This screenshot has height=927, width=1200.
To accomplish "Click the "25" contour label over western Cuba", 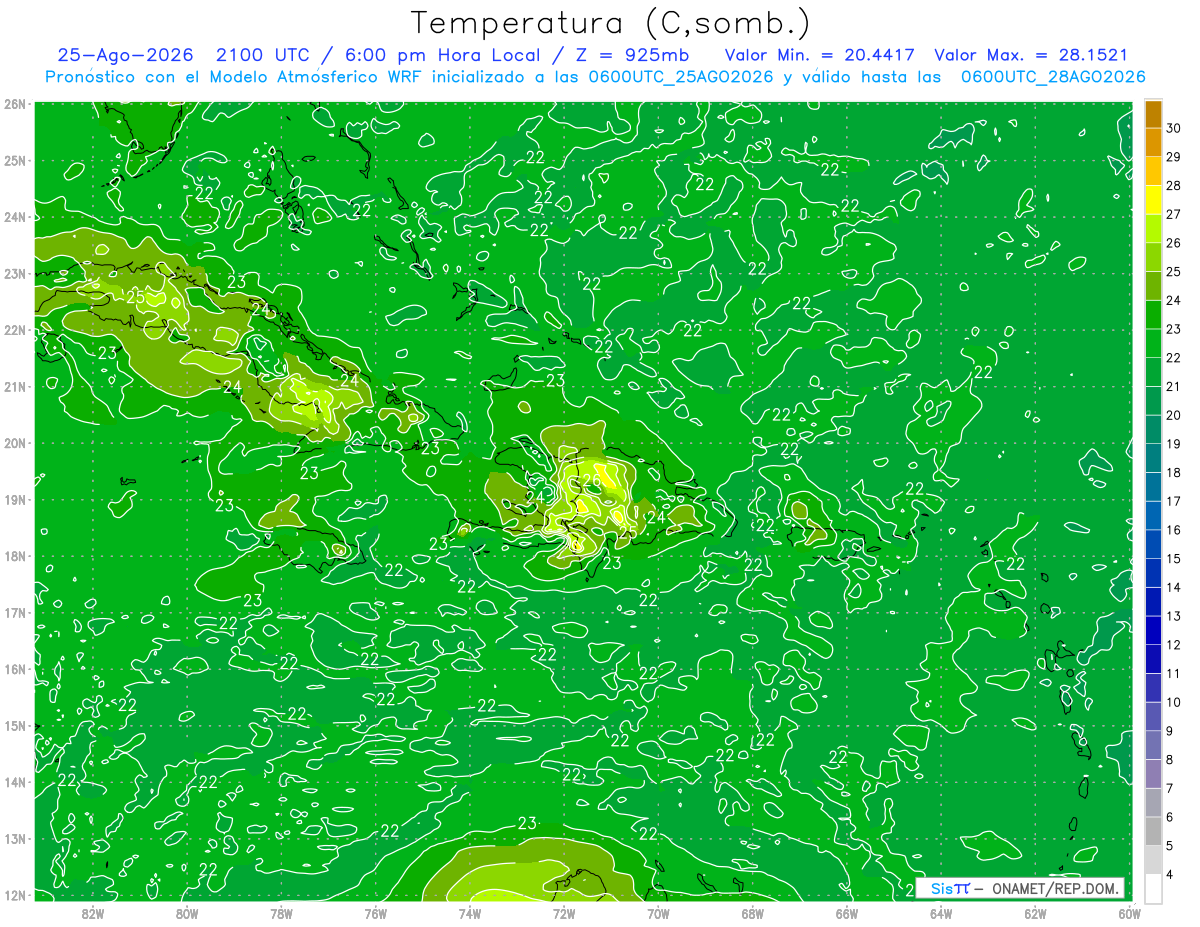I will click(136, 297).
